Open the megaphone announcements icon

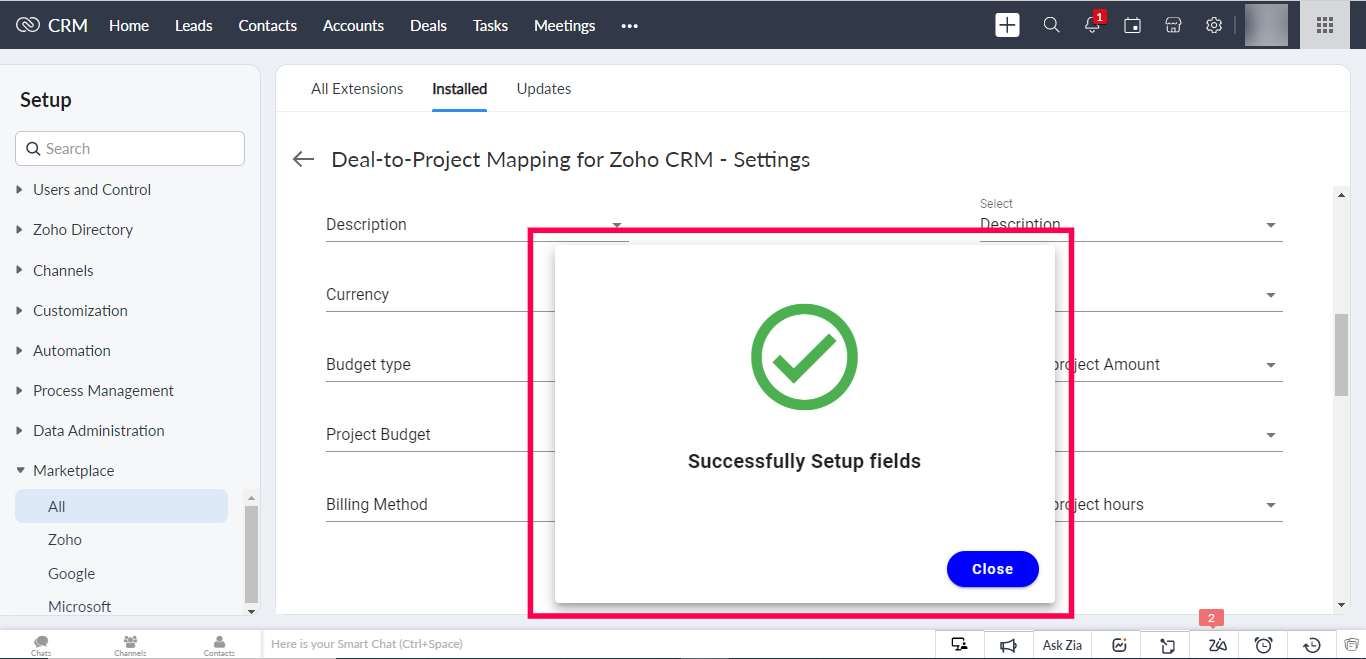pyautogui.click(x=1009, y=645)
